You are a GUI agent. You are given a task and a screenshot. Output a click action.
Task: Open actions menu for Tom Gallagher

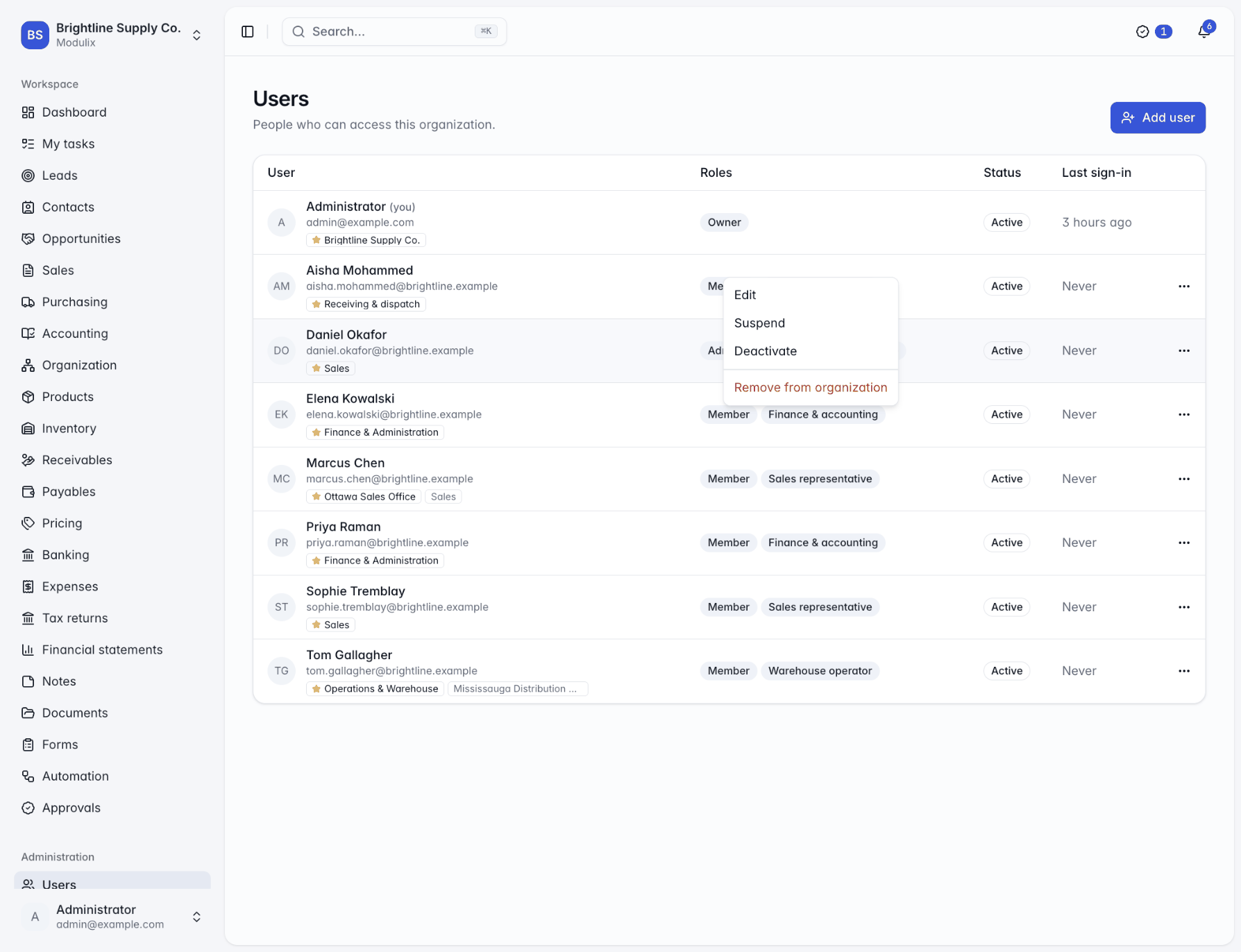[1184, 671]
